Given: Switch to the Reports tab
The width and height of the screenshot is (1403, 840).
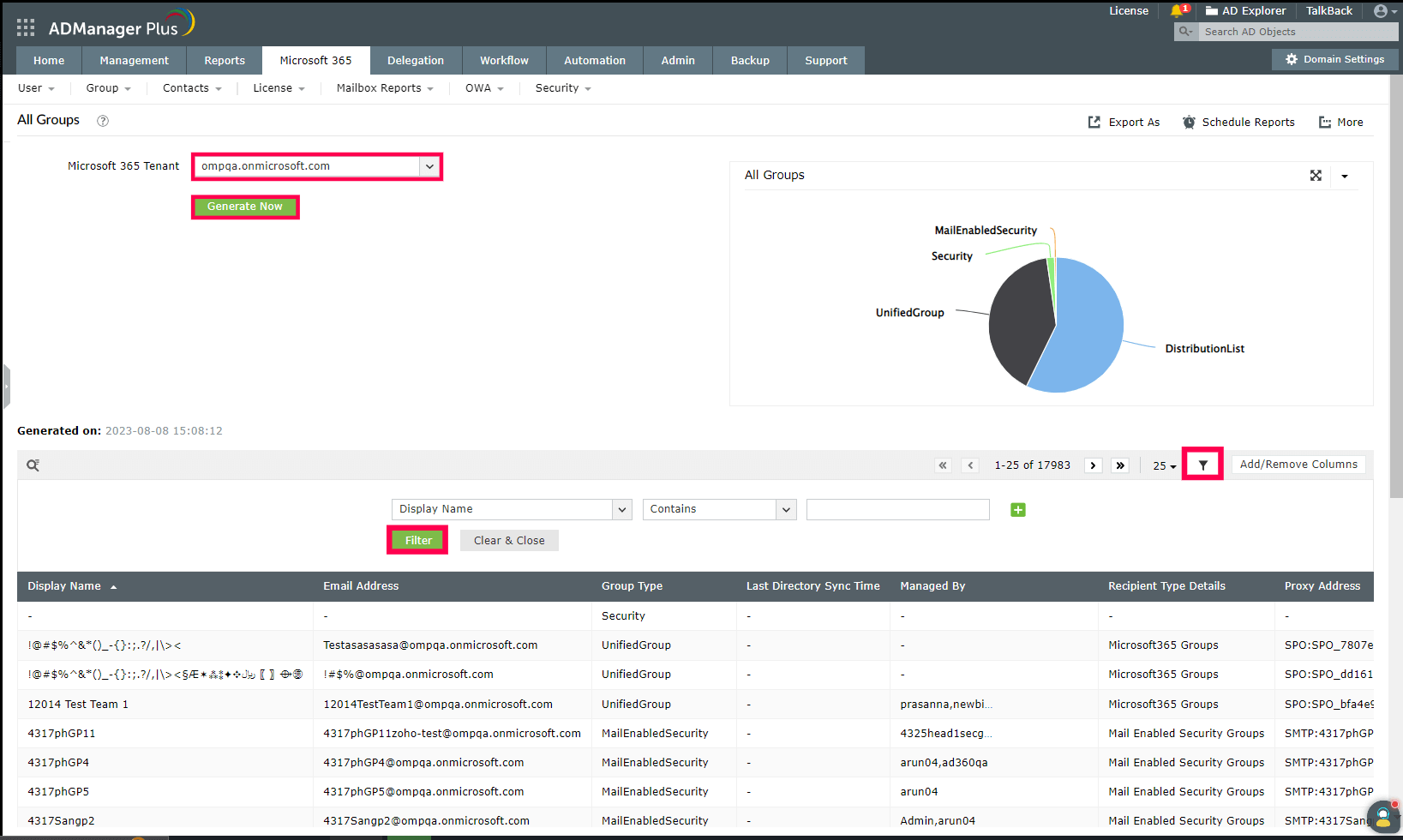Looking at the screenshot, I should (225, 61).
